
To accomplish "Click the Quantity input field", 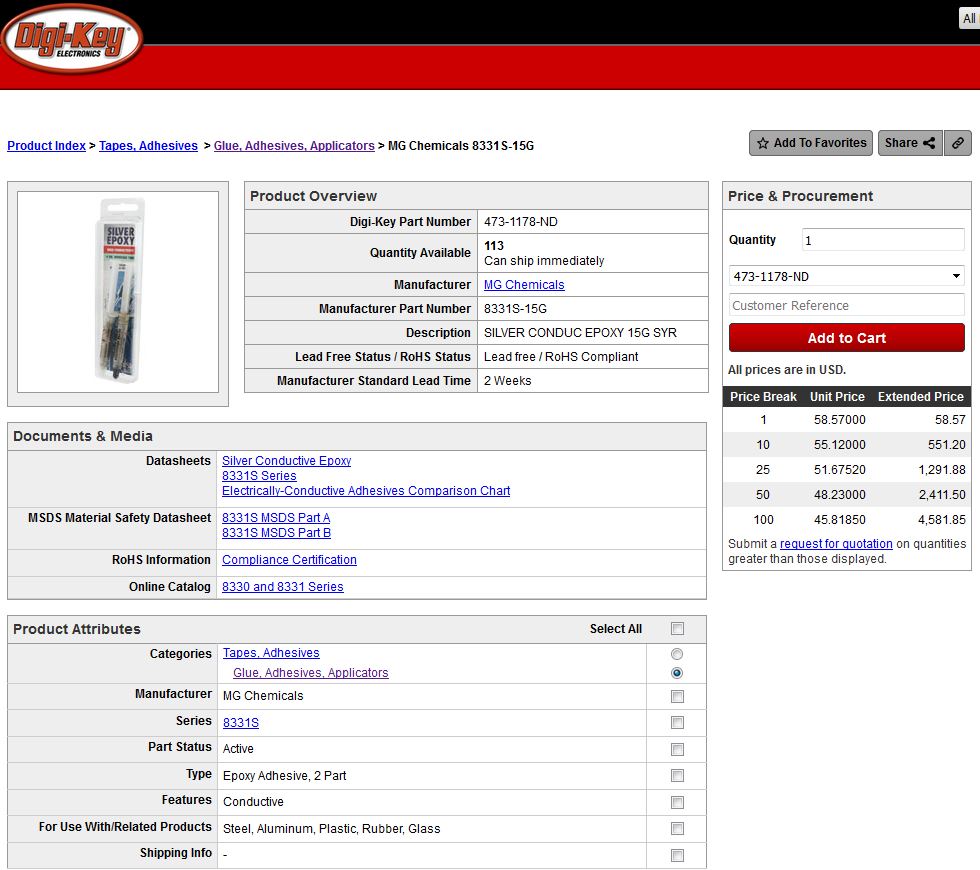I will click(x=882, y=240).
